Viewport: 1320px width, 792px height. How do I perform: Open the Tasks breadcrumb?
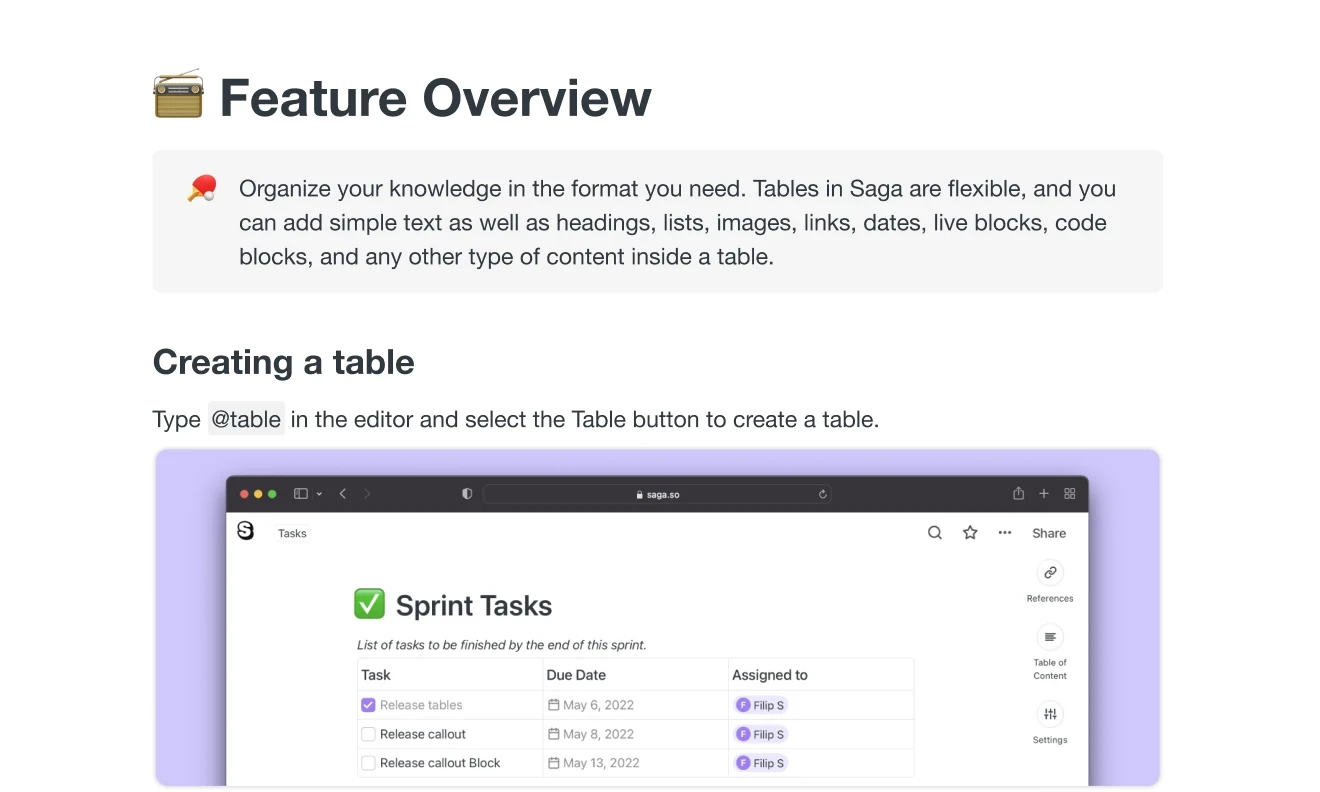point(292,533)
